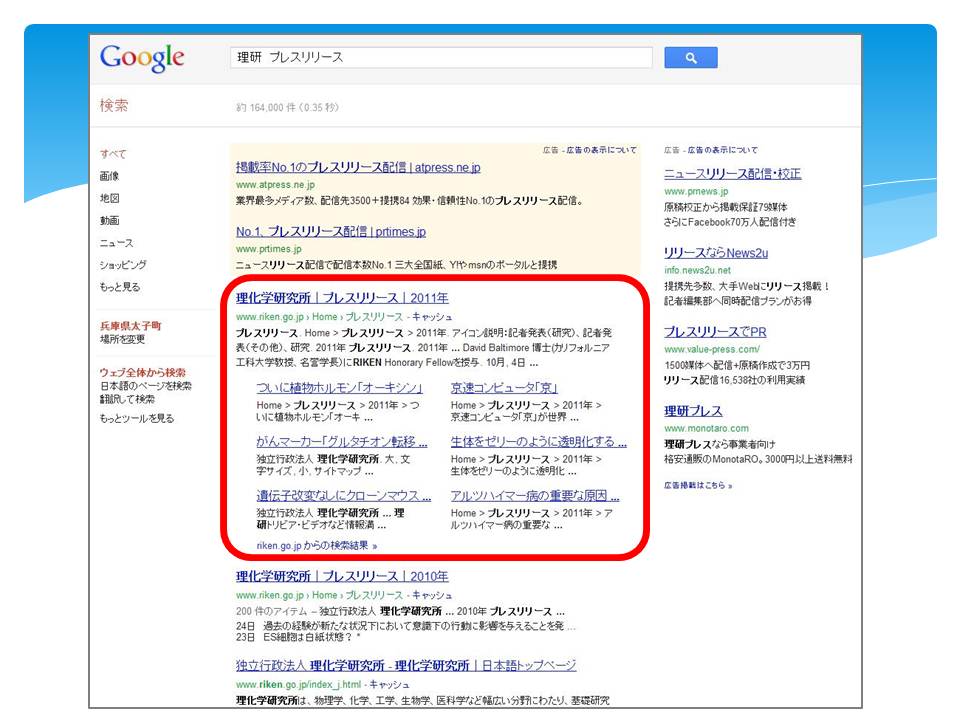960x720 pixels.
Task: Click the info.news2u.net green URL
Action: pyautogui.click(x=697, y=271)
